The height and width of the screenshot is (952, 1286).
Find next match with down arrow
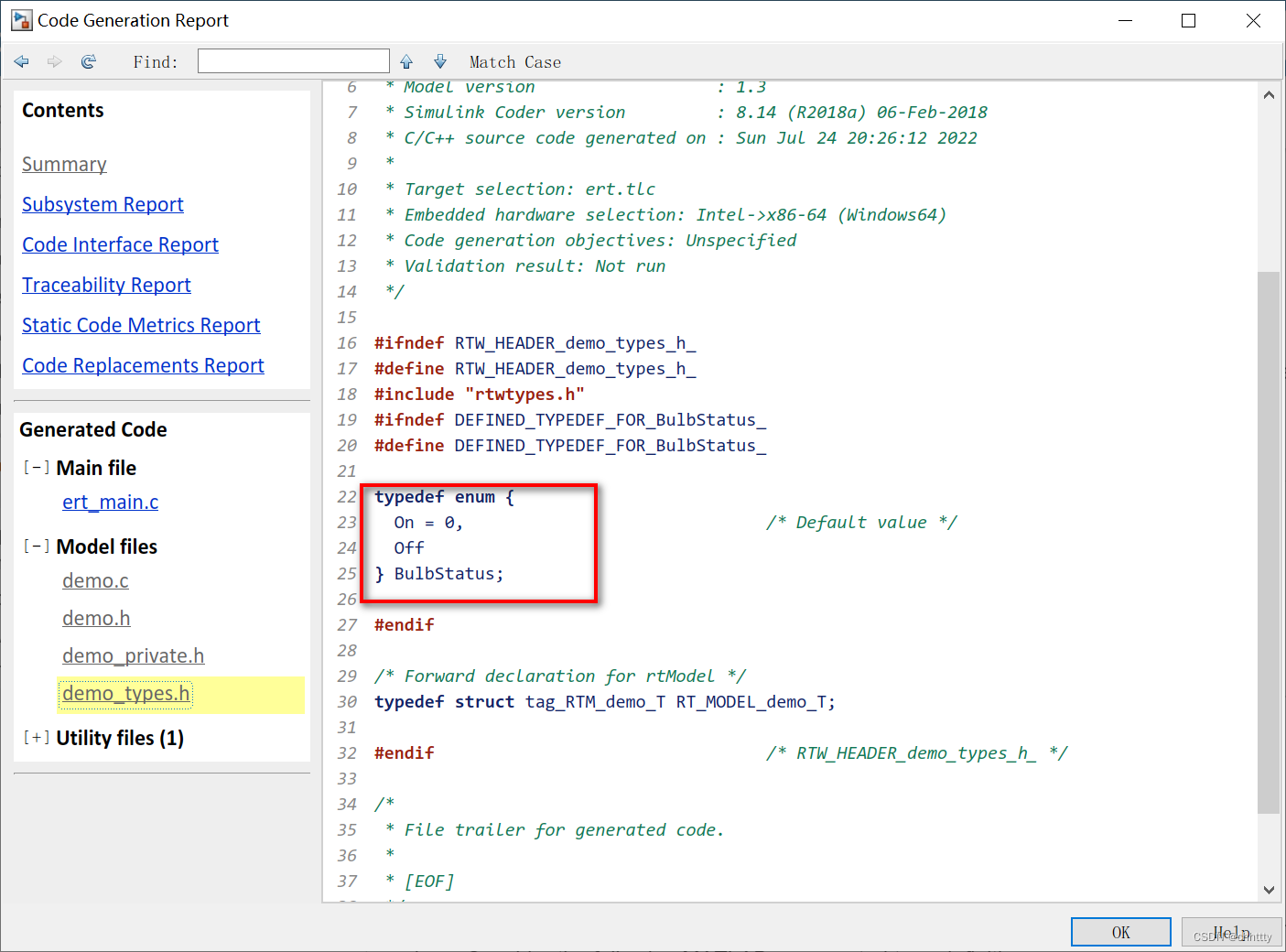point(440,61)
